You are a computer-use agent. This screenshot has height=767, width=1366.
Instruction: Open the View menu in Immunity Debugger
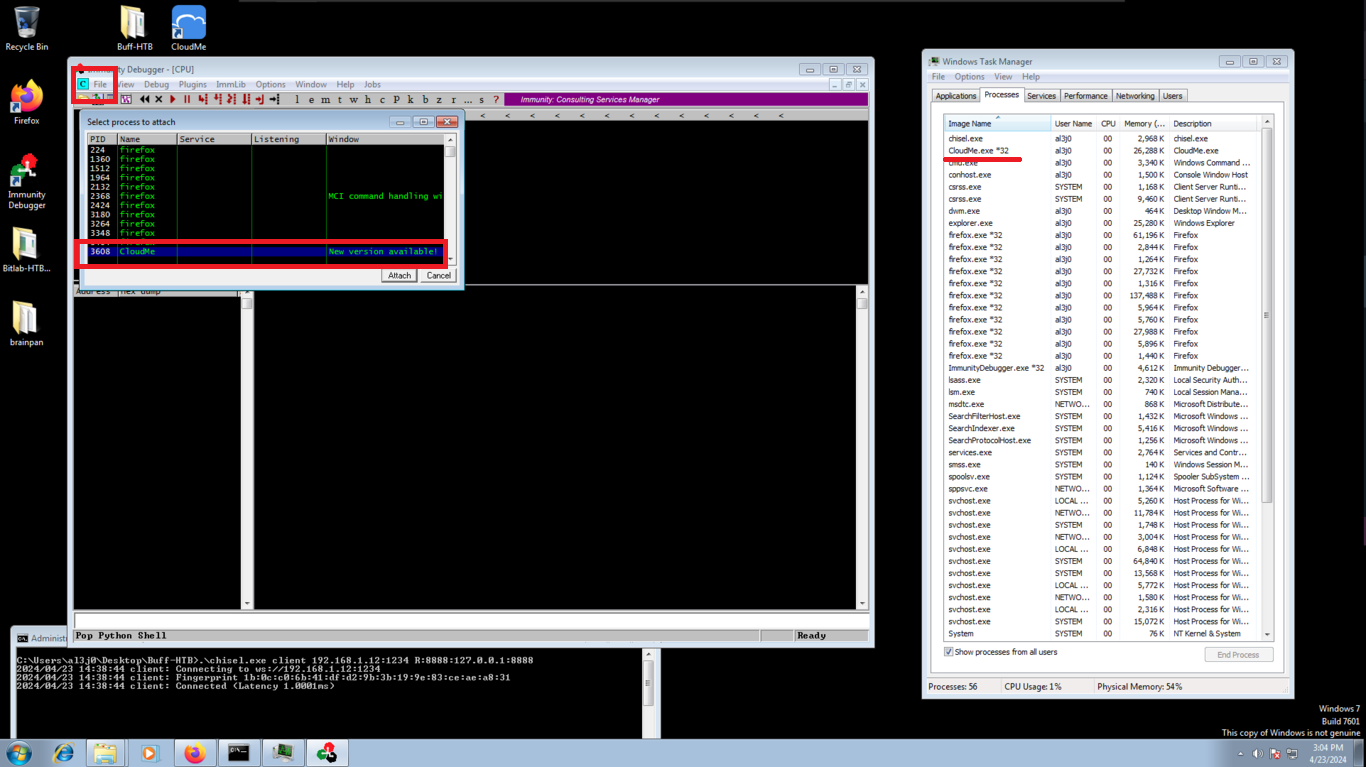[x=125, y=84]
